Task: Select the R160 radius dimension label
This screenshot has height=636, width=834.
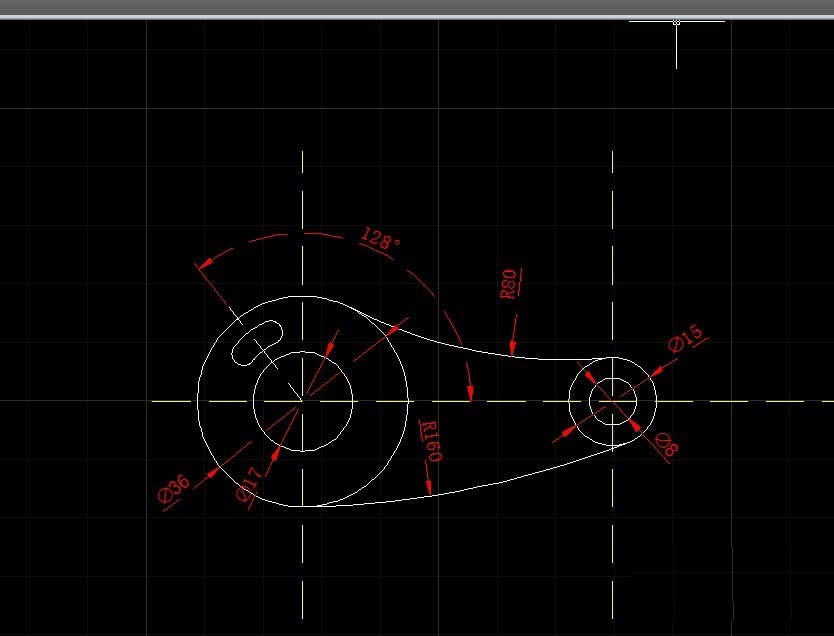Action: pyautogui.click(x=430, y=441)
